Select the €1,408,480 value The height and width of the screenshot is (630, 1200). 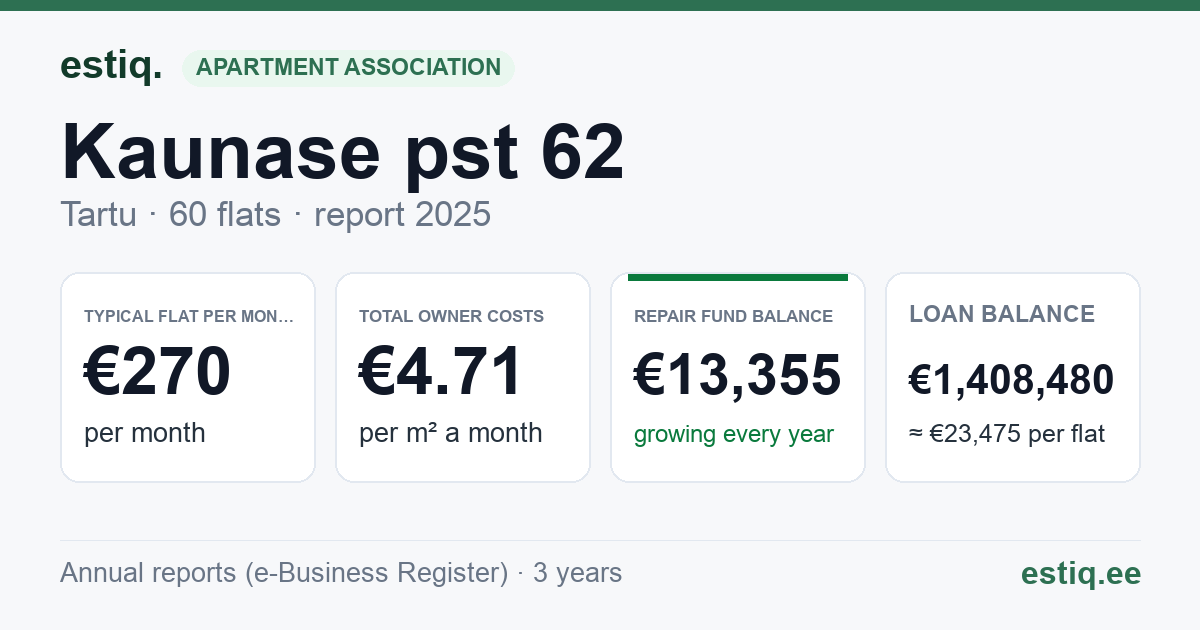tap(1011, 380)
